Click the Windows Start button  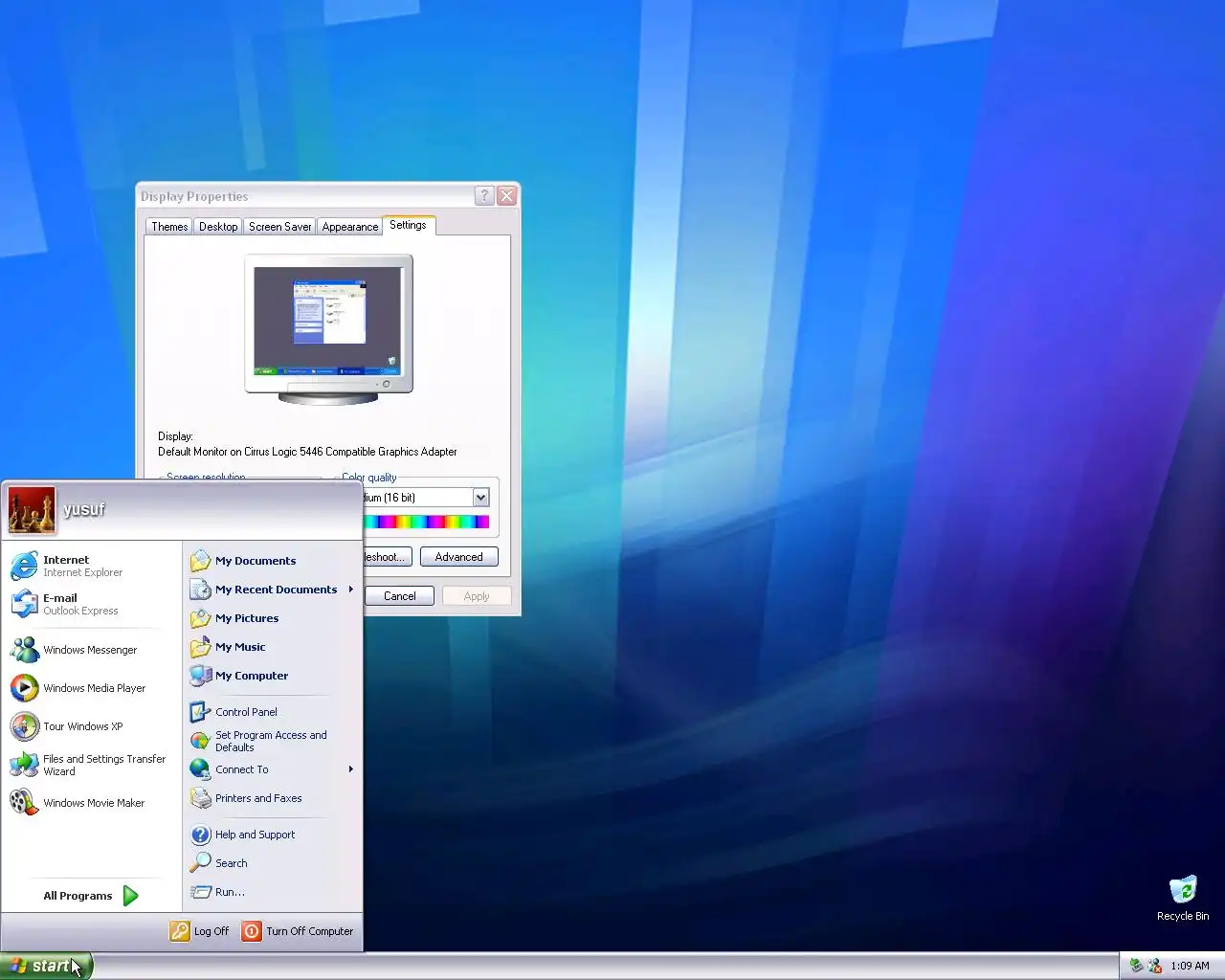(46, 966)
